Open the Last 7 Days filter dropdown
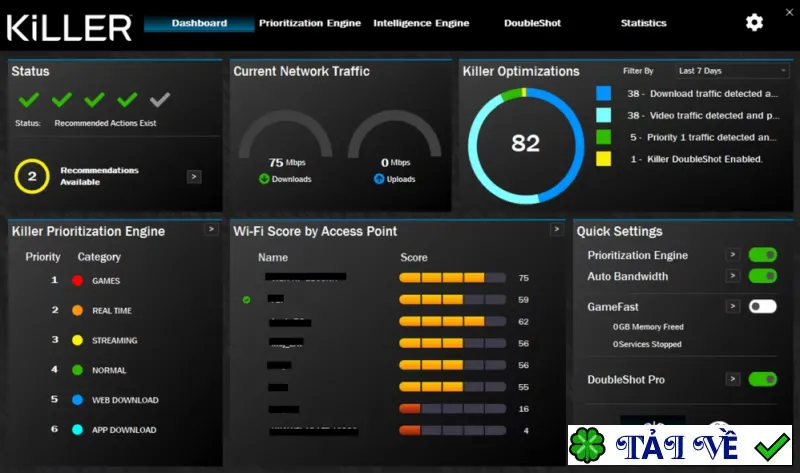800x473 pixels. point(733,71)
